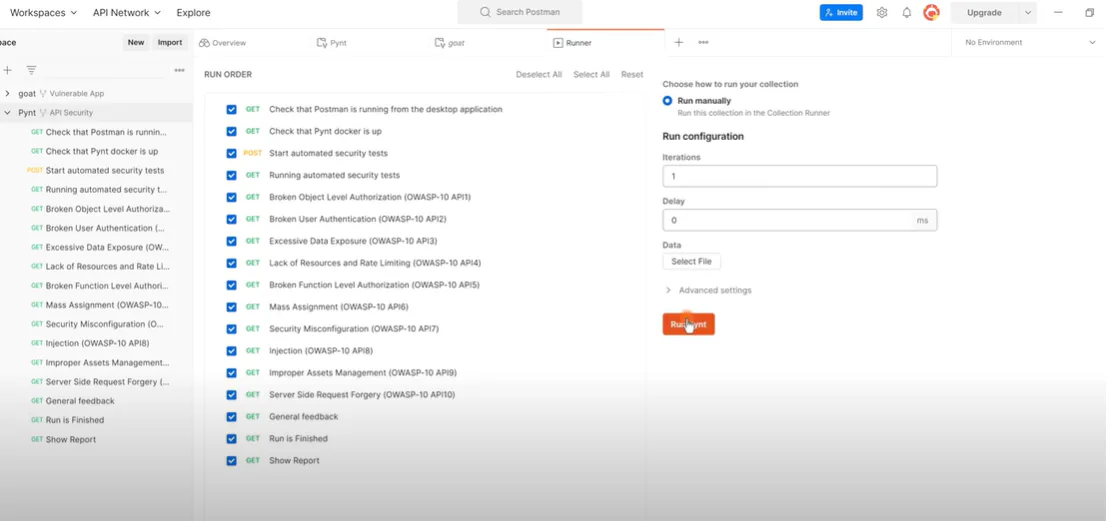The image size is (1117, 521).
Task: Collapse the Pynt collection
Action: 7,113
